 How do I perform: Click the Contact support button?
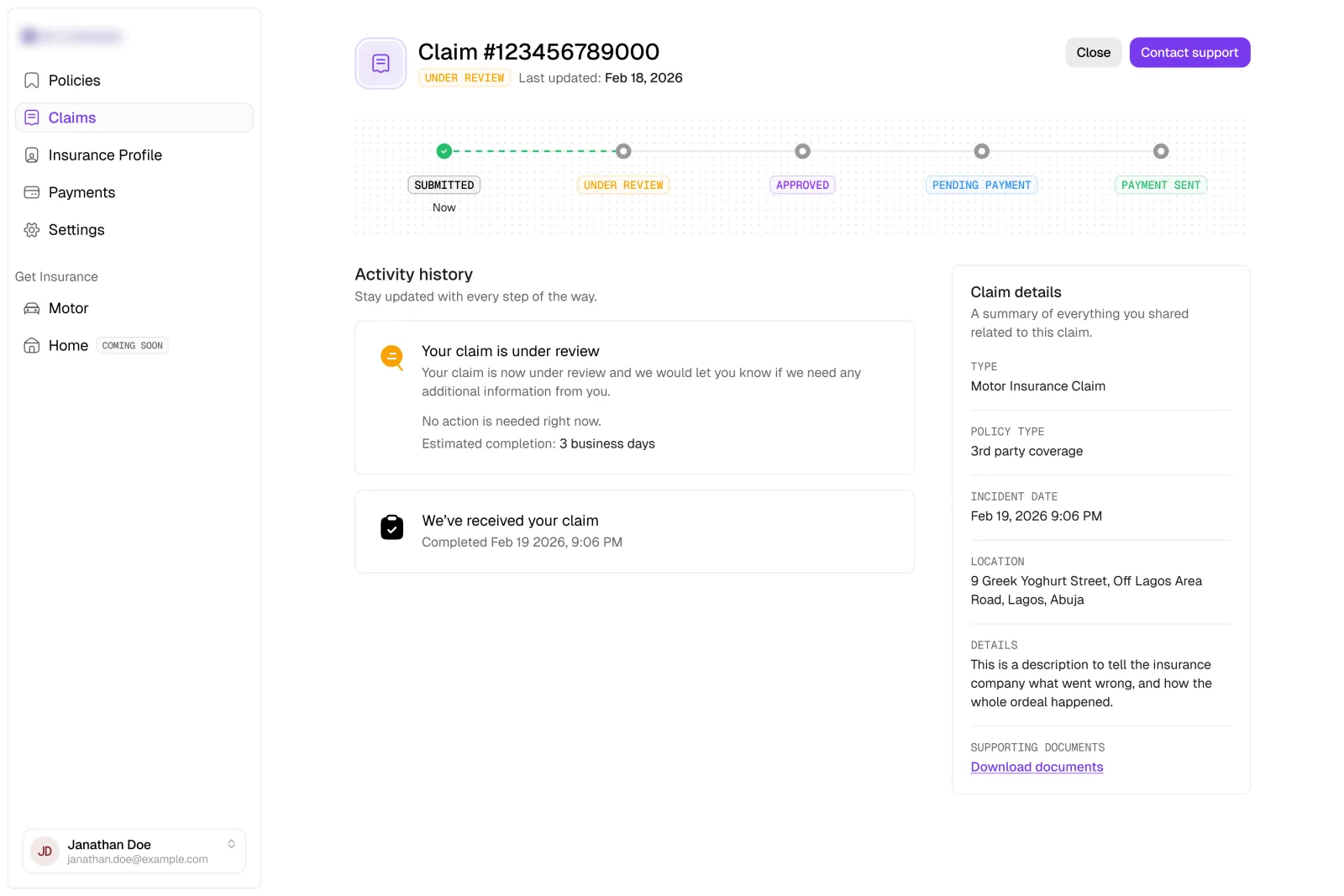tap(1189, 52)
